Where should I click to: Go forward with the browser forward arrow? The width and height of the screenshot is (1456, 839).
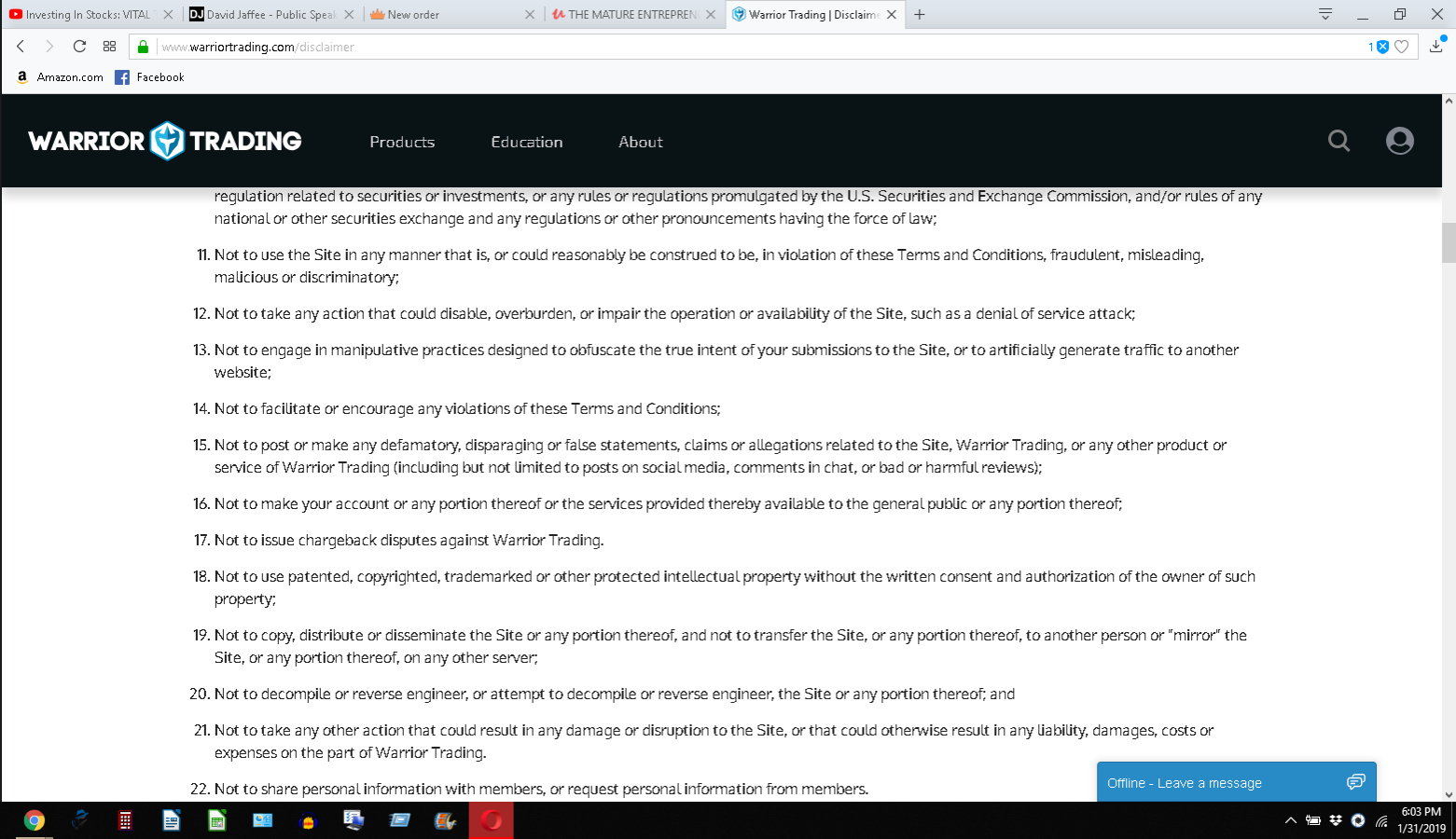49,47
